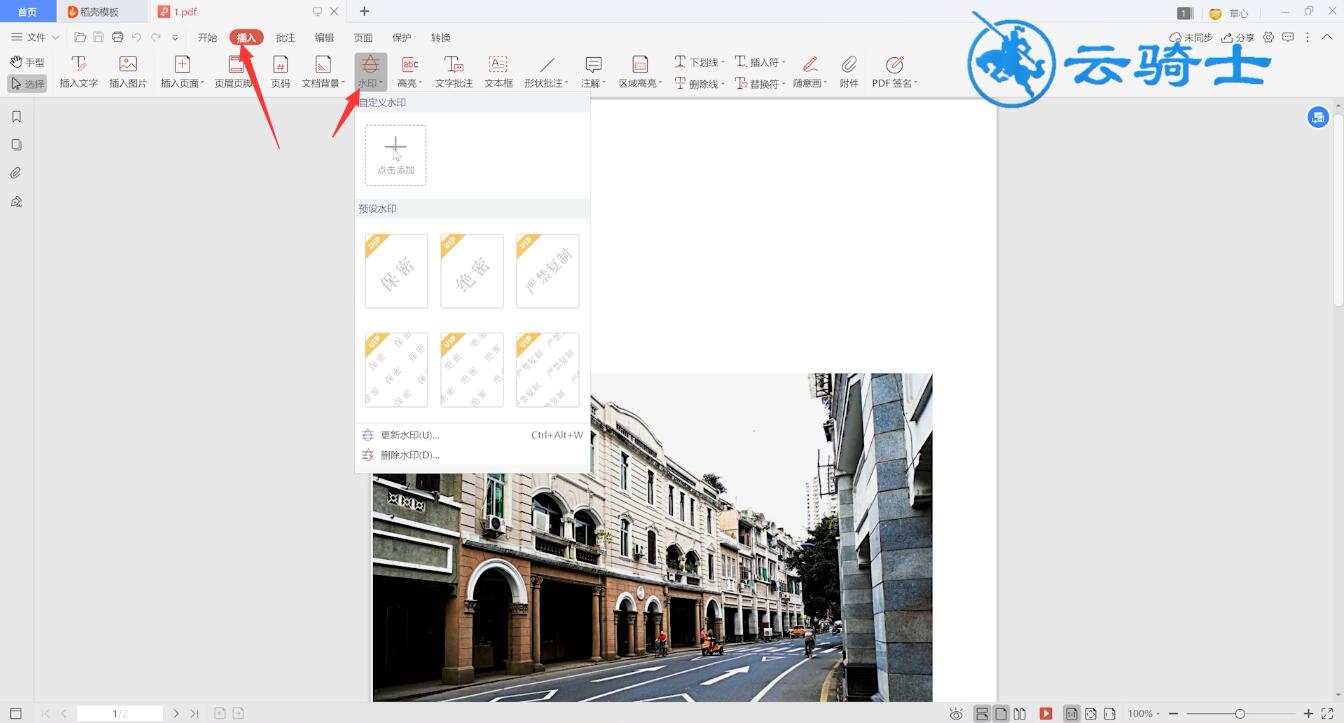Click the 页码 page number tool

point(281,72)
